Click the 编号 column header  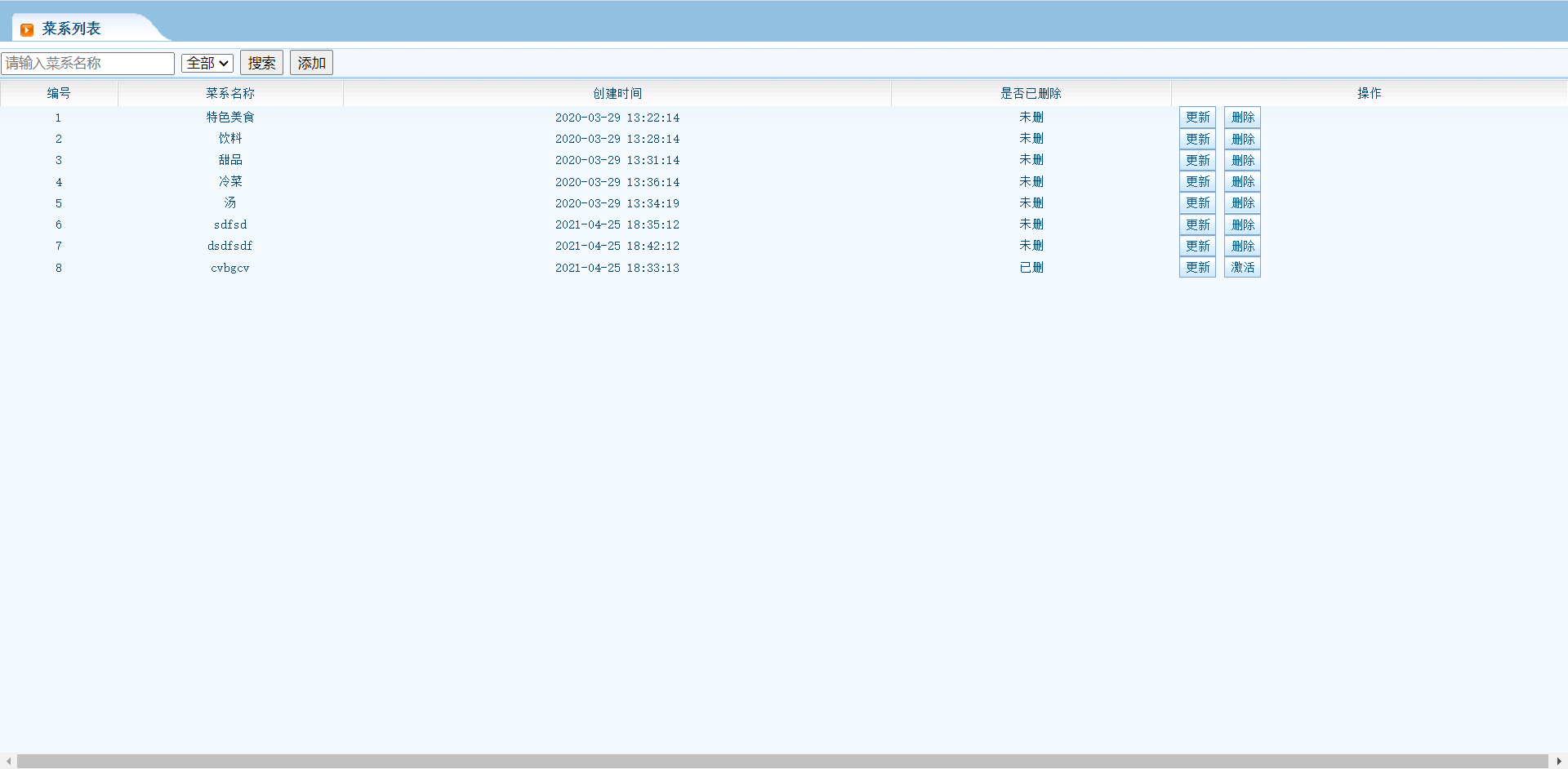point(59,93)
